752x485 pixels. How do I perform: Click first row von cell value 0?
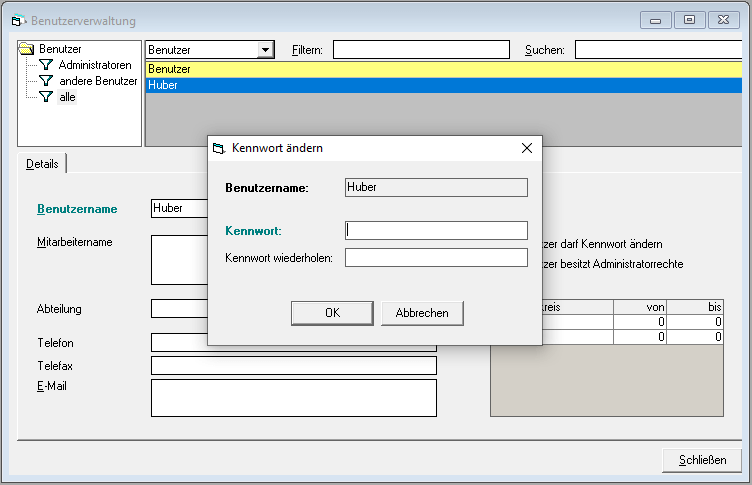(640, 322)
